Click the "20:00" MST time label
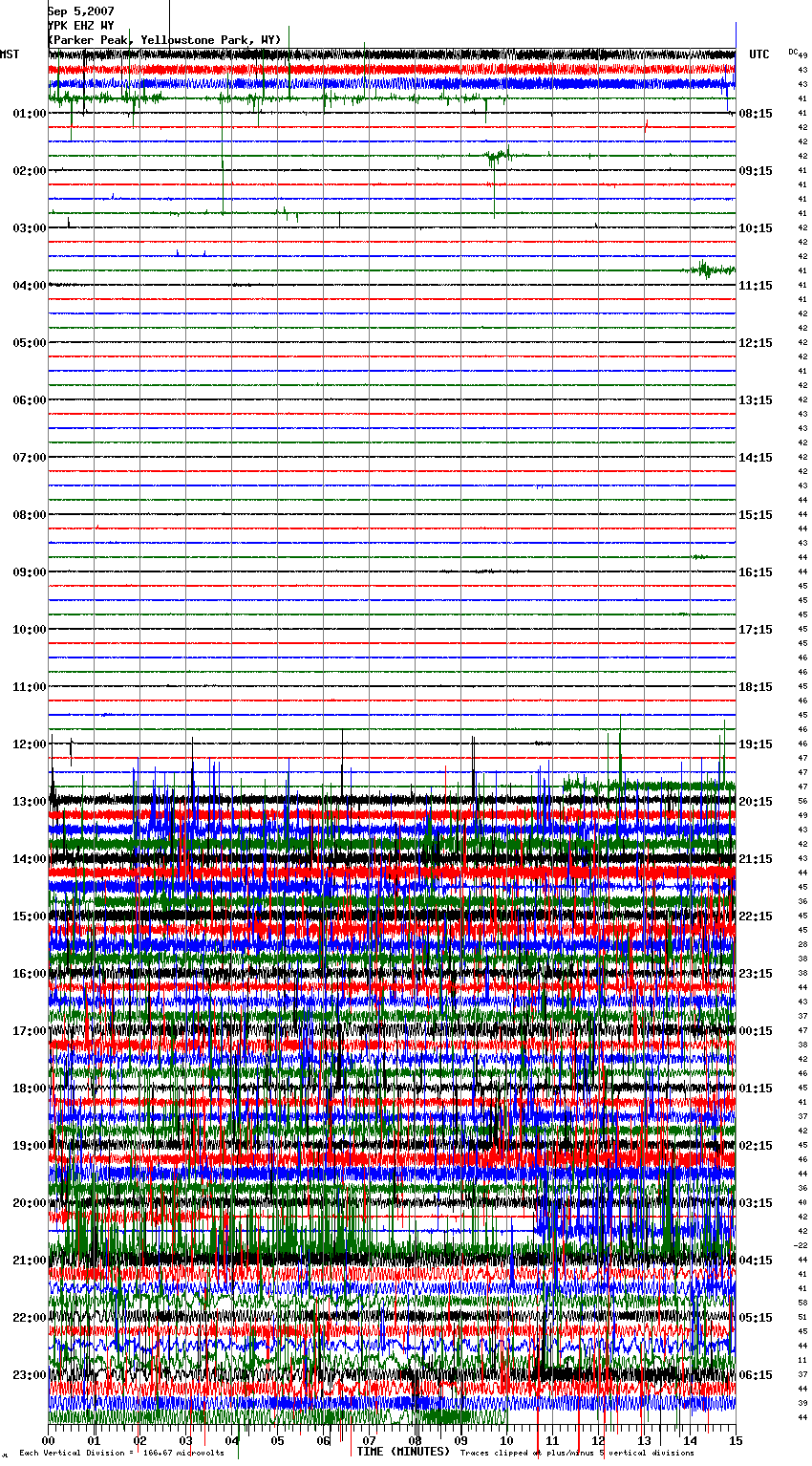Viewport: 812px width, 1466px height. 30,1203
